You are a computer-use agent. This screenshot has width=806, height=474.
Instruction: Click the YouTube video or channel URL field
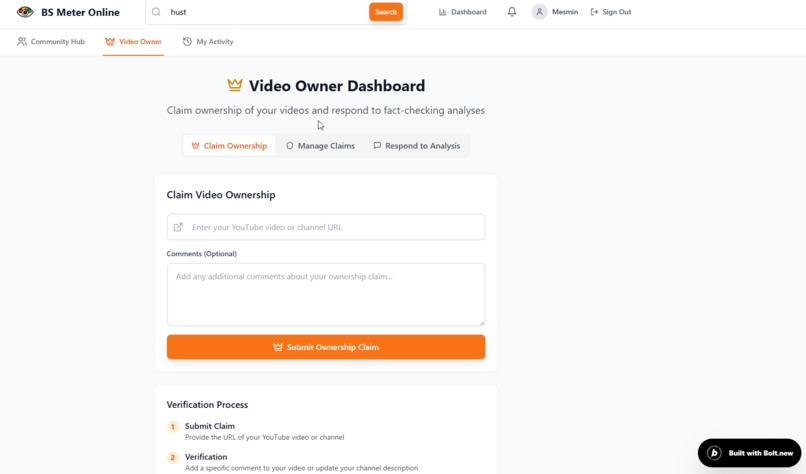(326, 227)
